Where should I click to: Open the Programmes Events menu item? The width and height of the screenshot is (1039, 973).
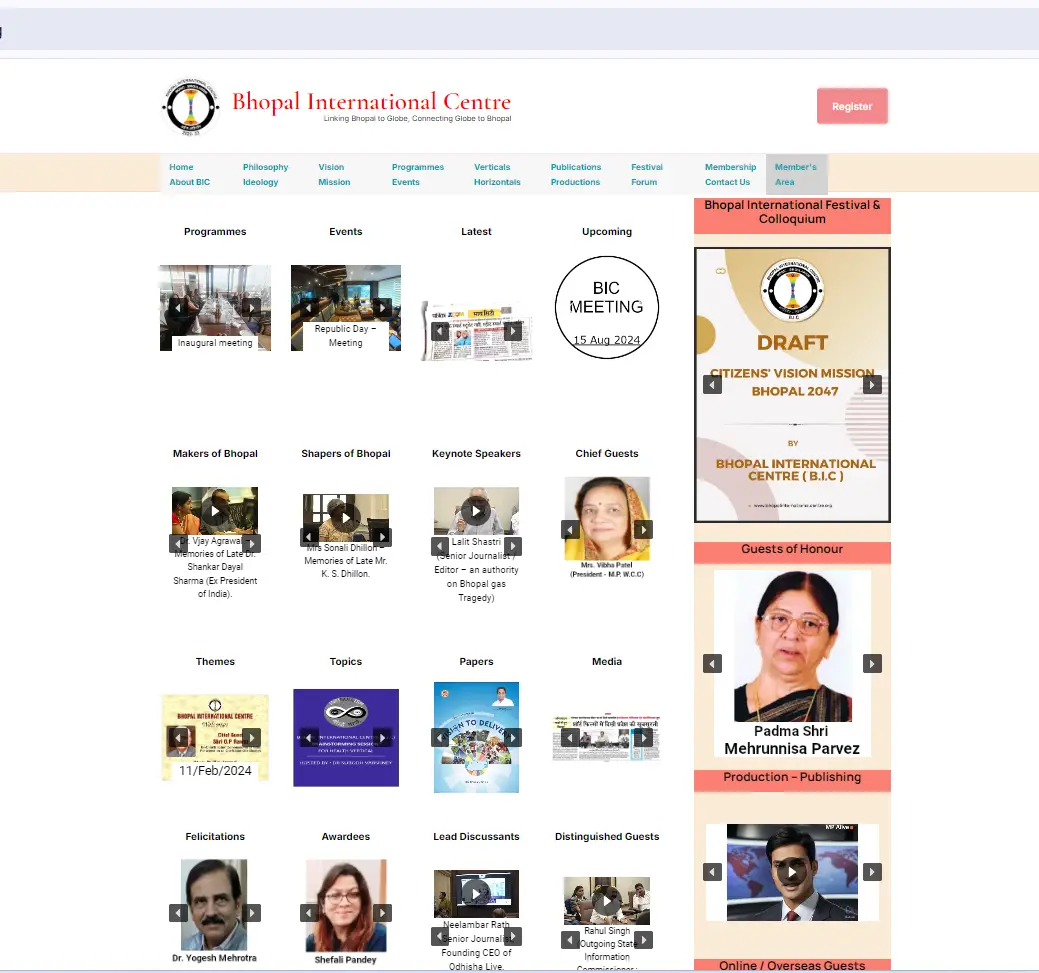(417, 174)
